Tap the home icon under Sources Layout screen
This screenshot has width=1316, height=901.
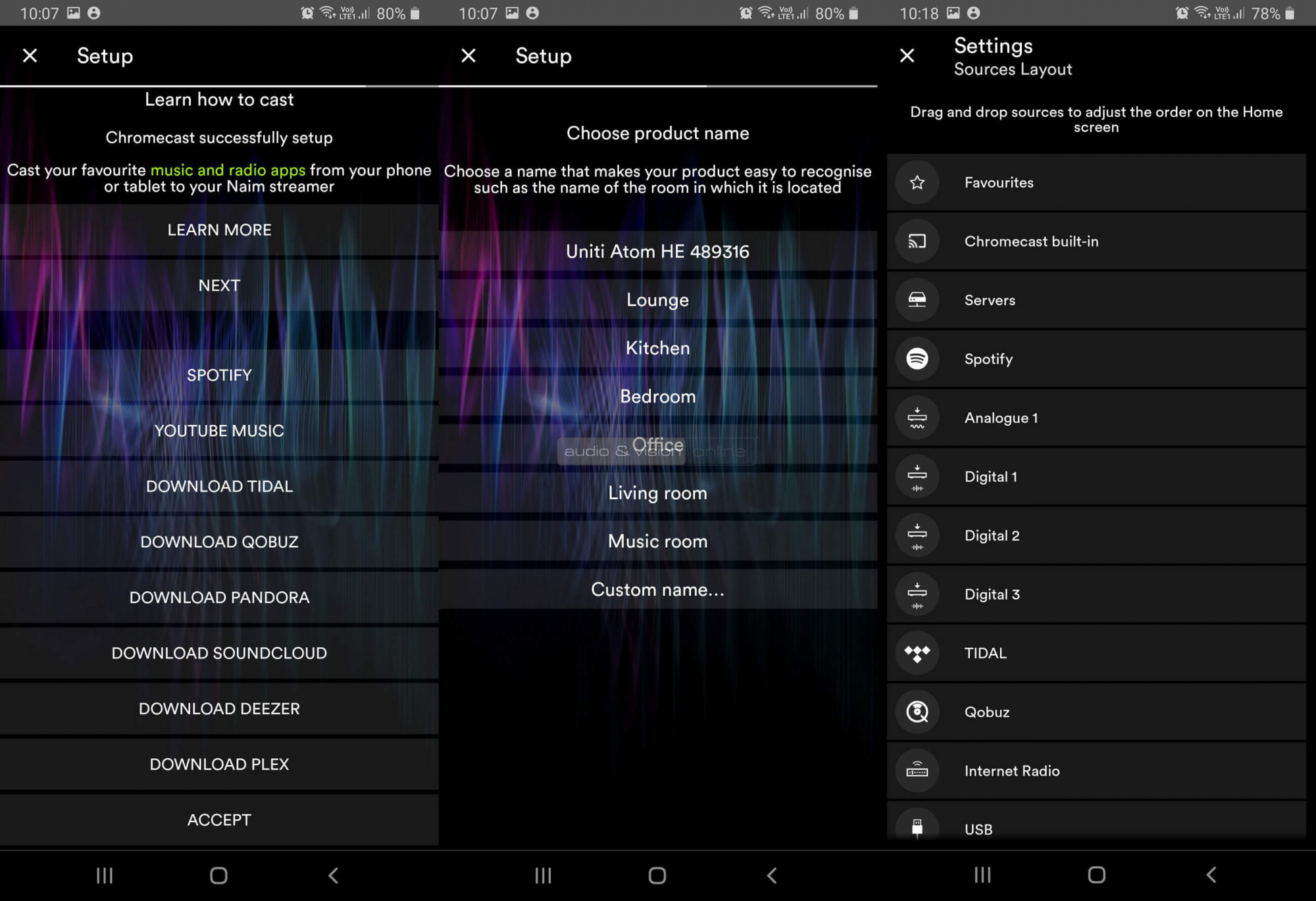tap(1096, 875)
